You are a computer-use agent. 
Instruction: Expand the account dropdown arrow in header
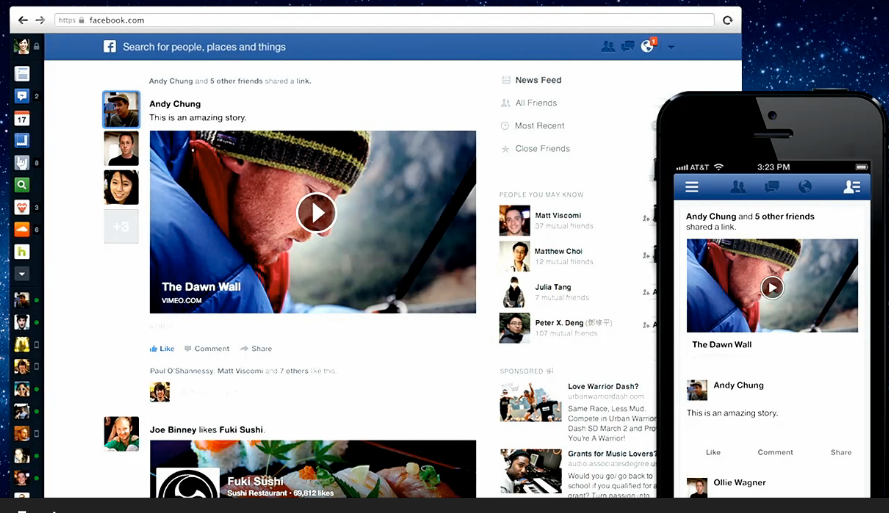point(671,47)
